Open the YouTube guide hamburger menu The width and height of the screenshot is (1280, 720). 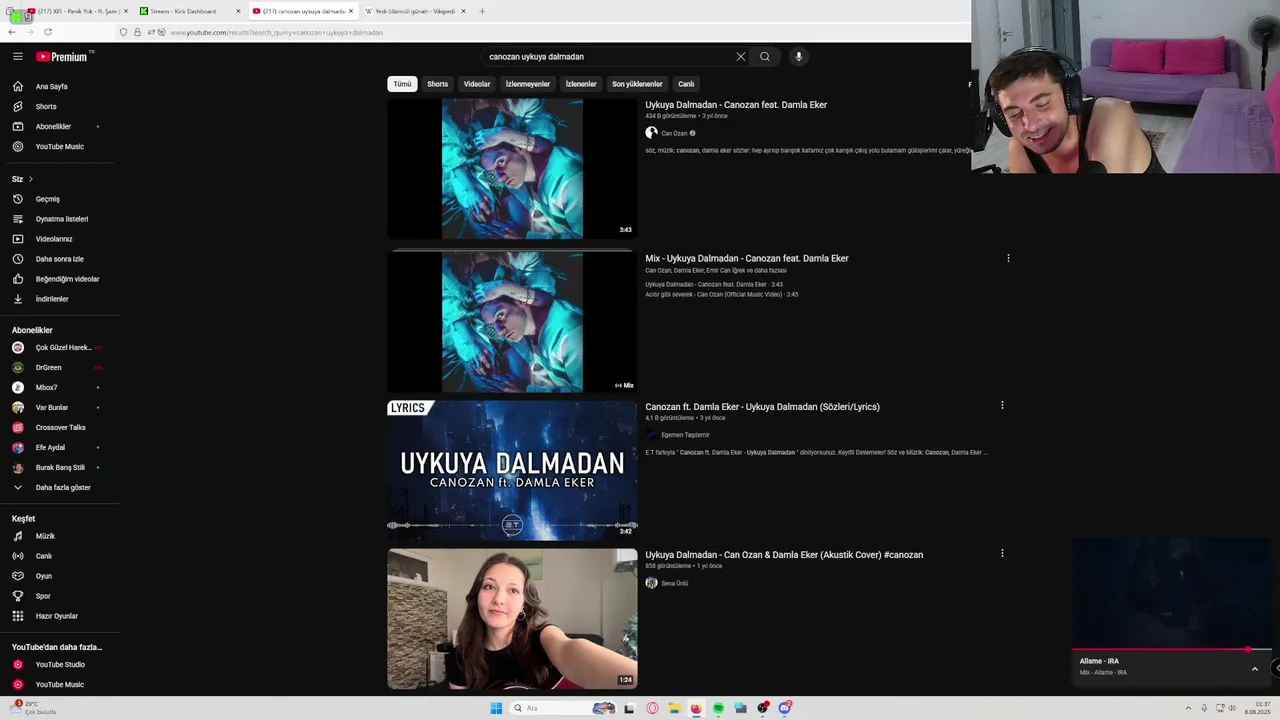click(17, 57)
